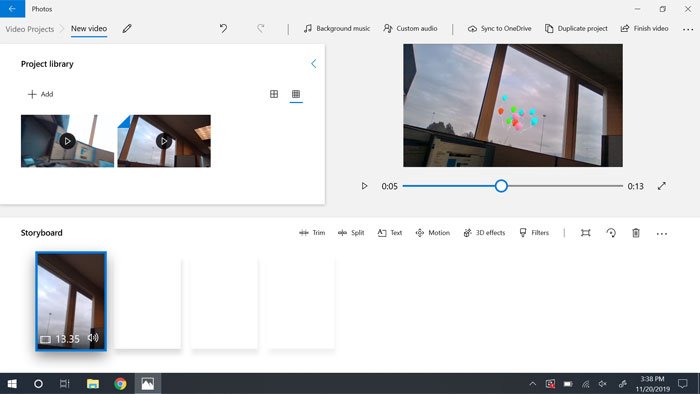Open Custom audio options
700x394 pixels.
(410, 29)
